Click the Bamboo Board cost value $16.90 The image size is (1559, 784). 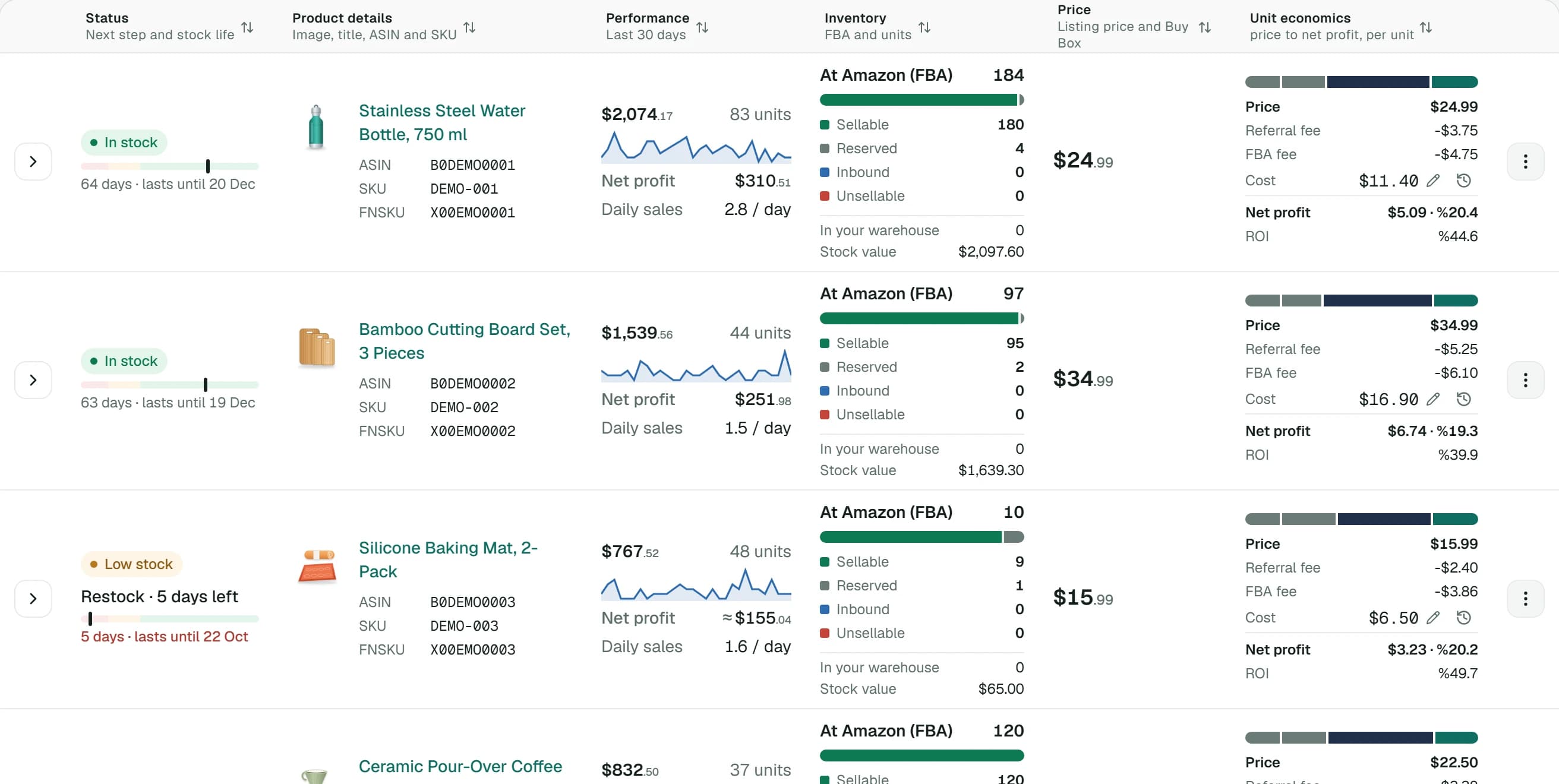[1388, 399]
